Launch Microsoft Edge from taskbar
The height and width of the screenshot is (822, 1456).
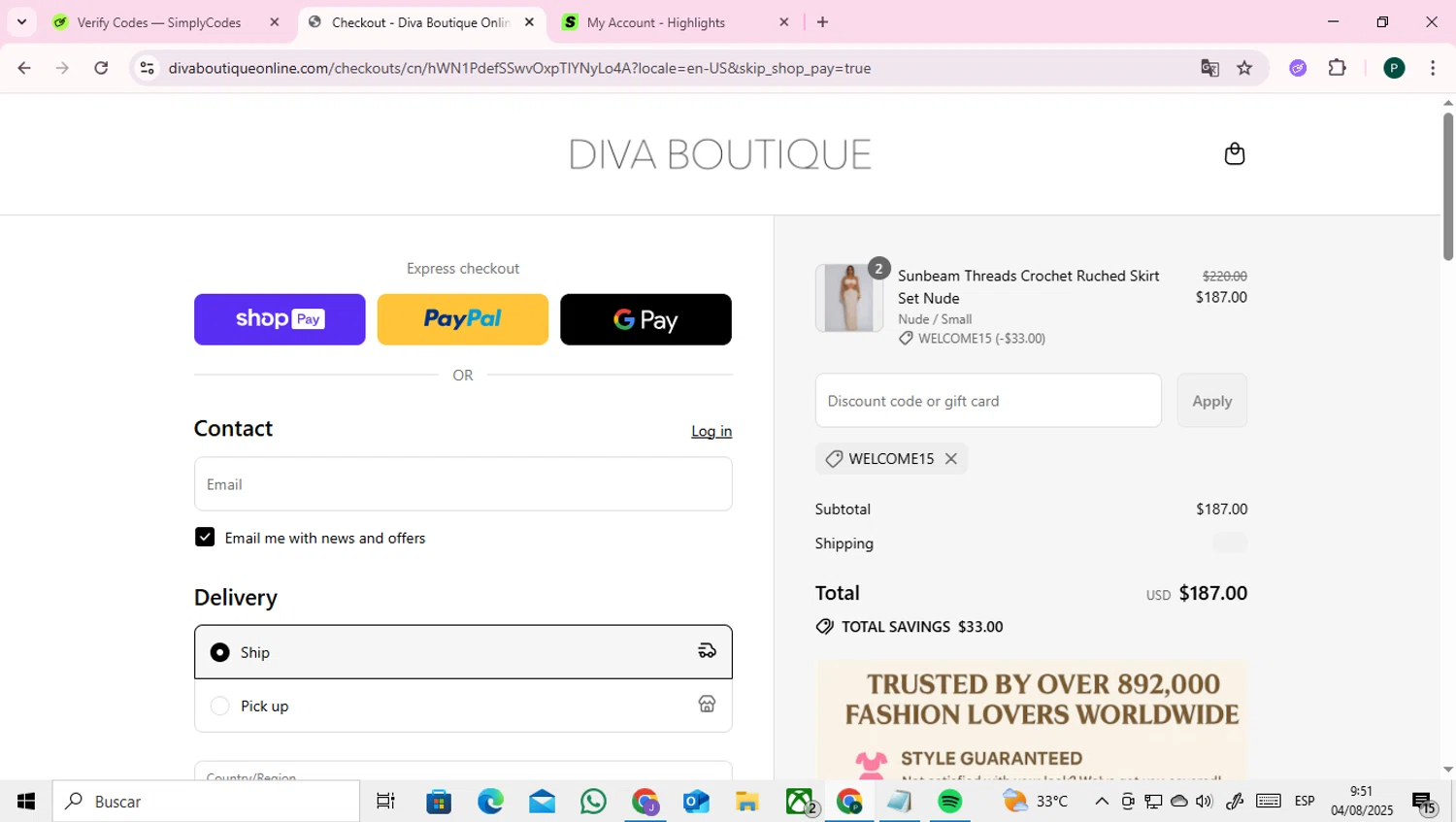pyautogui.click(x=490, y=802)
